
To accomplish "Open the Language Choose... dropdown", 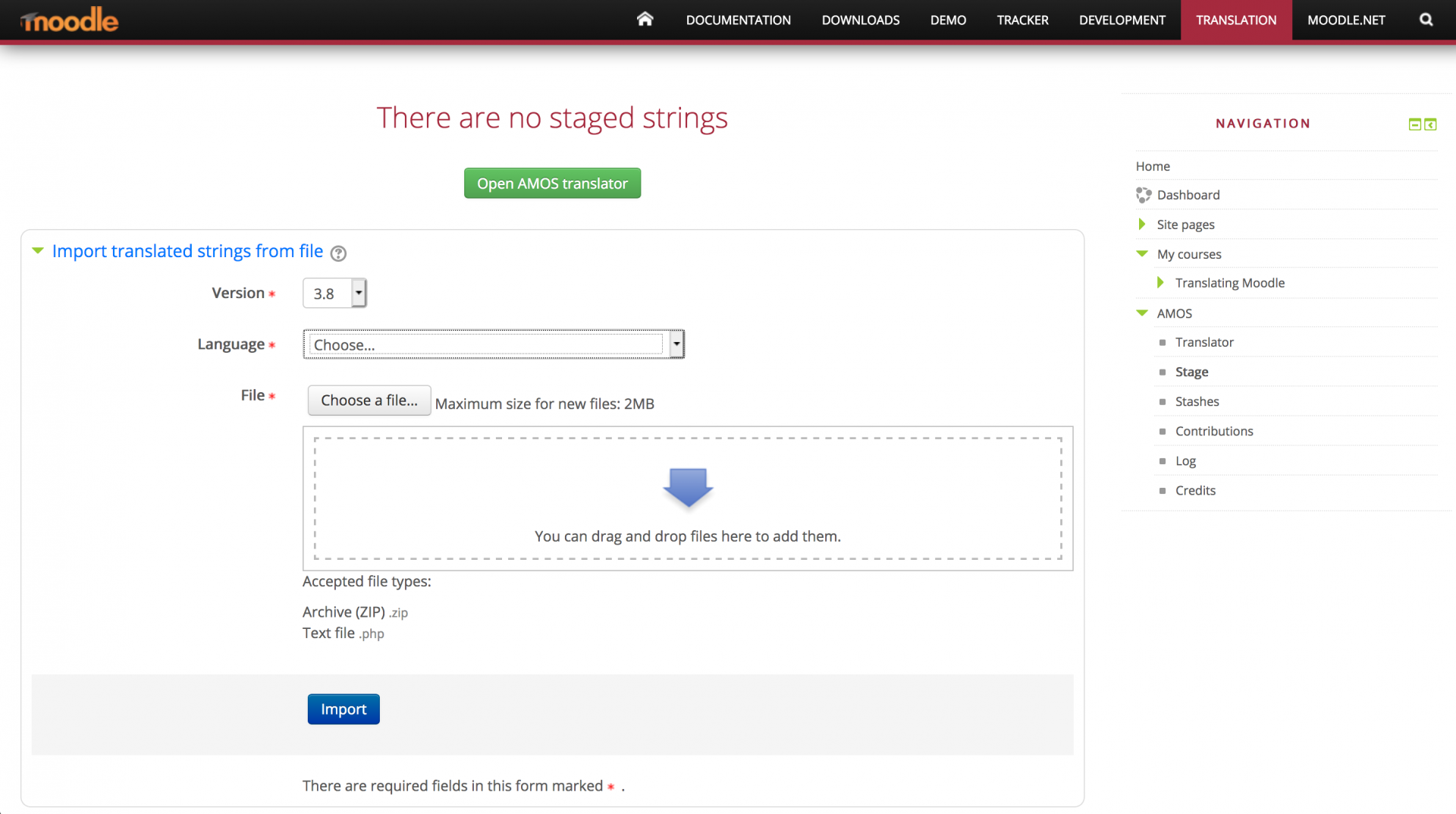I will click(494, 344).
